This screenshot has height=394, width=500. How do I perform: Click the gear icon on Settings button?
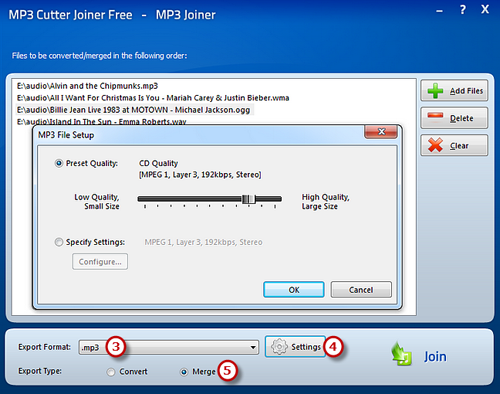point(279,347)
